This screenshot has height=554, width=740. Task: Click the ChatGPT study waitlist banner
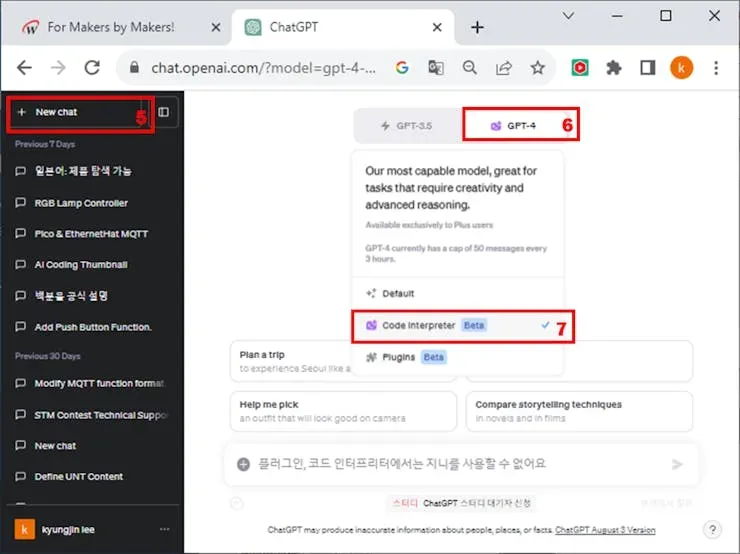click(x=461, y=503)
